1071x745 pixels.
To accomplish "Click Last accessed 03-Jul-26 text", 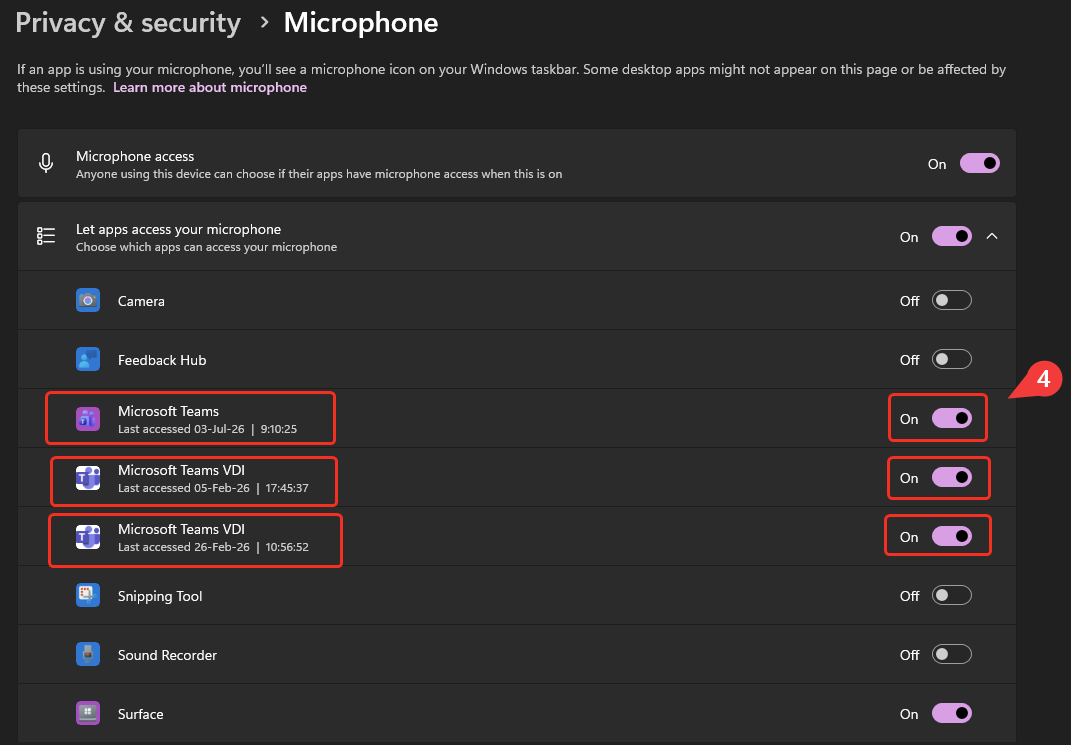I will pos(208,429).
